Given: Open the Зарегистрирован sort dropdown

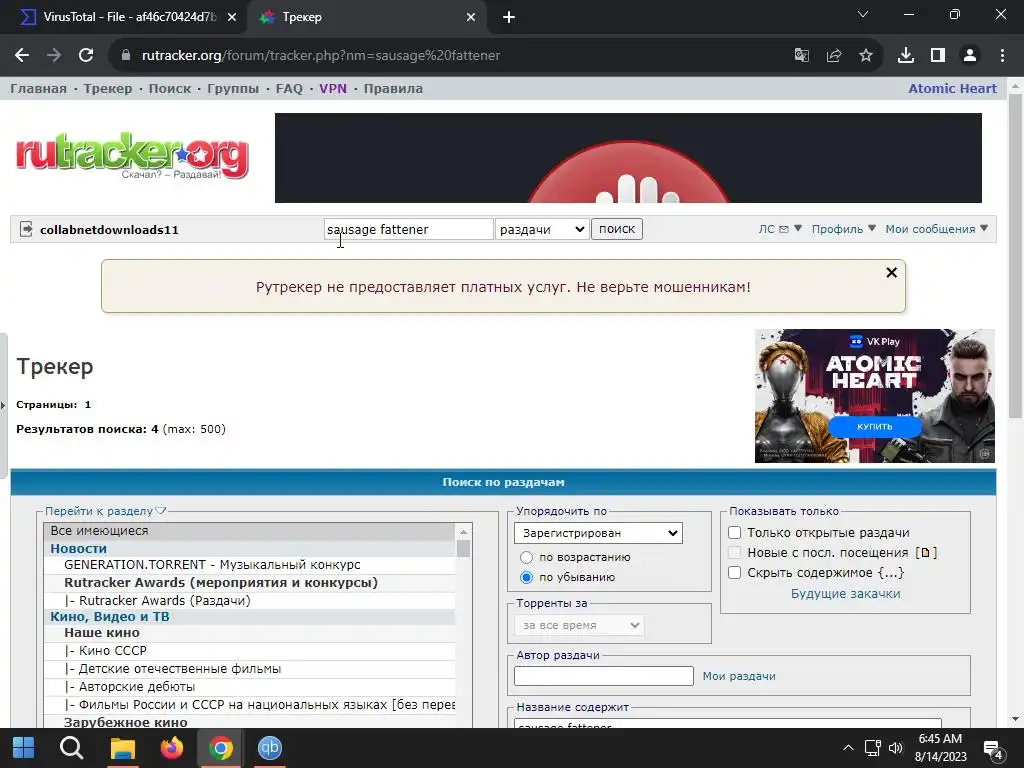Looking at the screenshot, I should click(x=598, y=533).
